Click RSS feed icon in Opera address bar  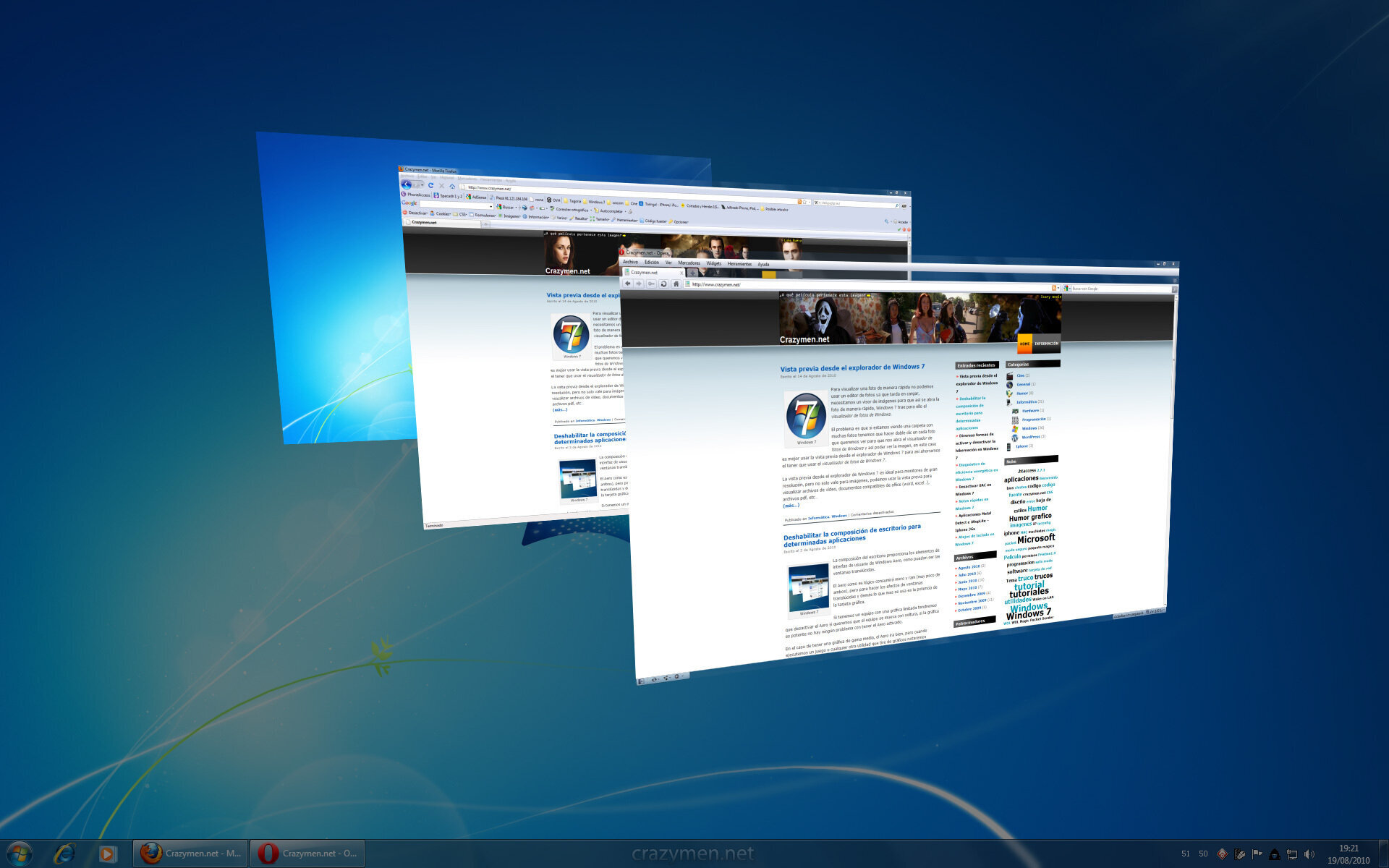[x=1053, y=288]
